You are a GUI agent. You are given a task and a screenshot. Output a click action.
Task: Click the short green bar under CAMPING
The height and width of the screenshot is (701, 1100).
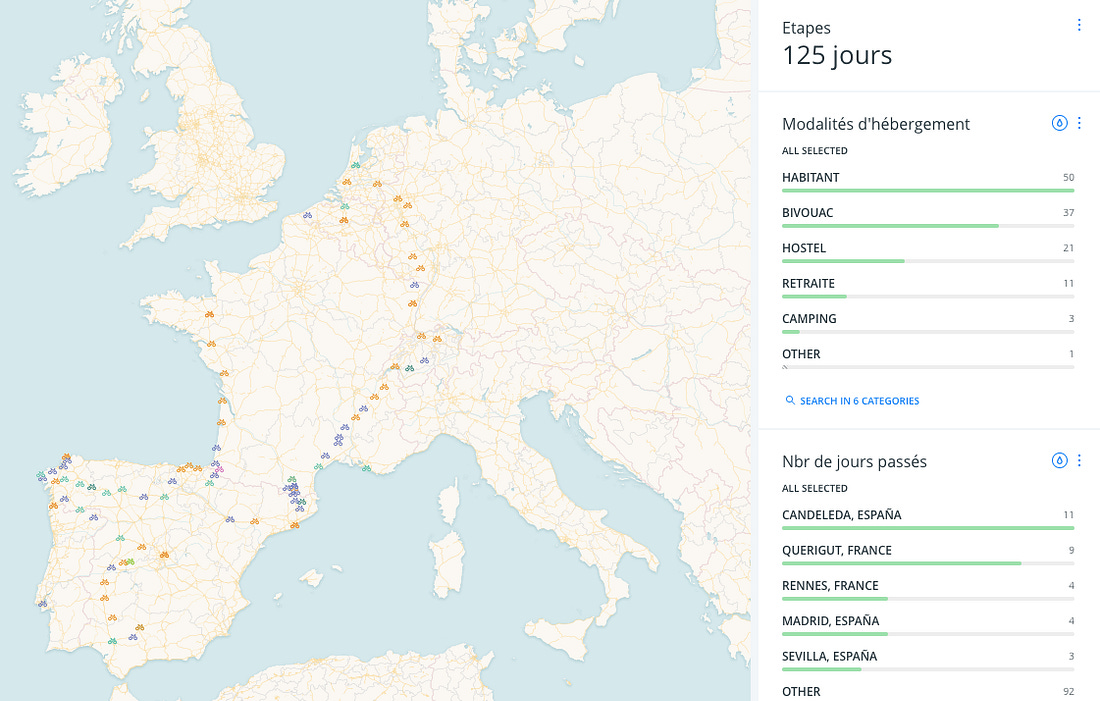(x=791, y=332)
